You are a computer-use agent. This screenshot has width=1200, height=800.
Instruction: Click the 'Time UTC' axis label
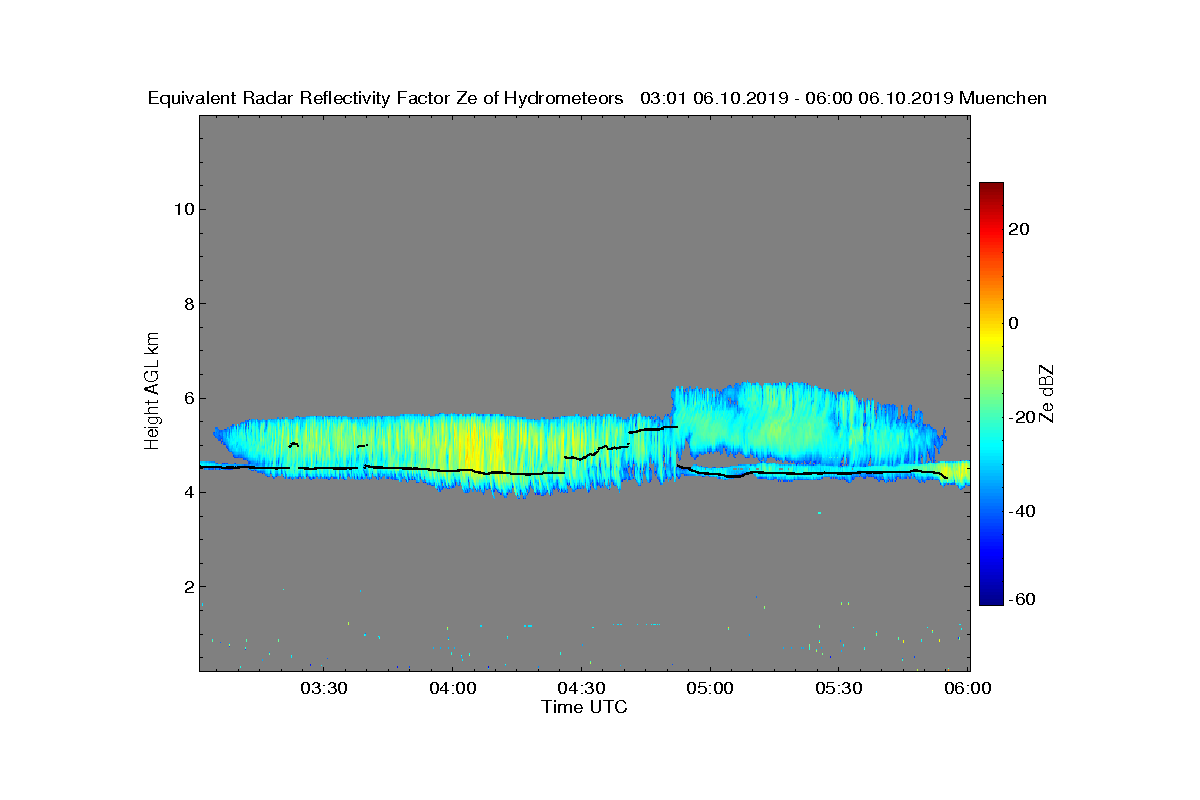click(x=584, y=707)
